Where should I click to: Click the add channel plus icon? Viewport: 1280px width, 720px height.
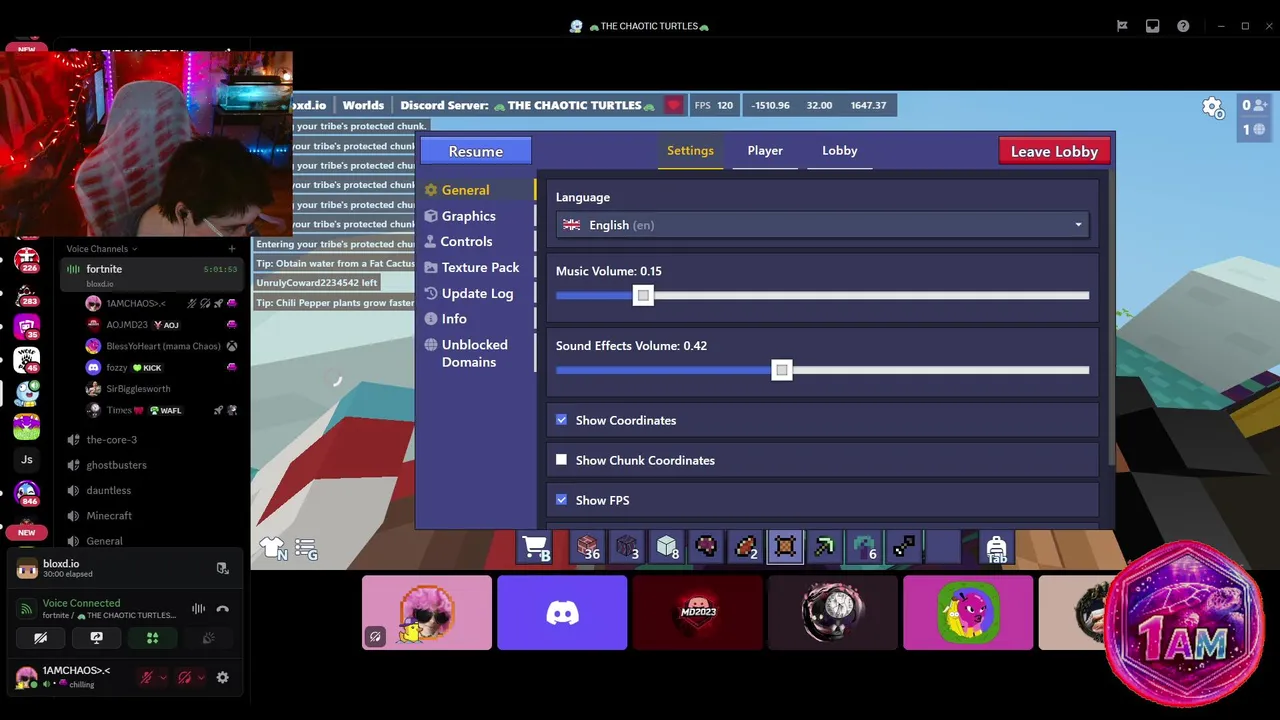(x=232, y=249)
